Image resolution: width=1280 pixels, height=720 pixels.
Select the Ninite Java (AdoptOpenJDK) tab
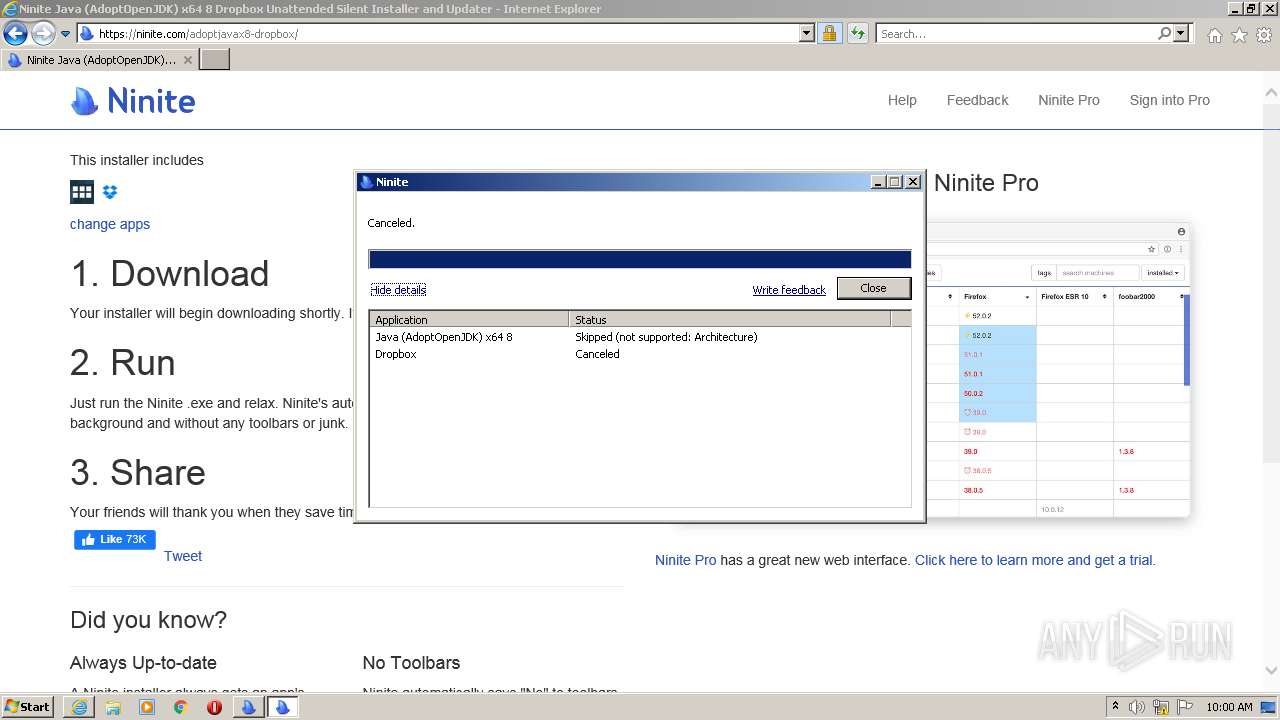(x=100, y=59)
